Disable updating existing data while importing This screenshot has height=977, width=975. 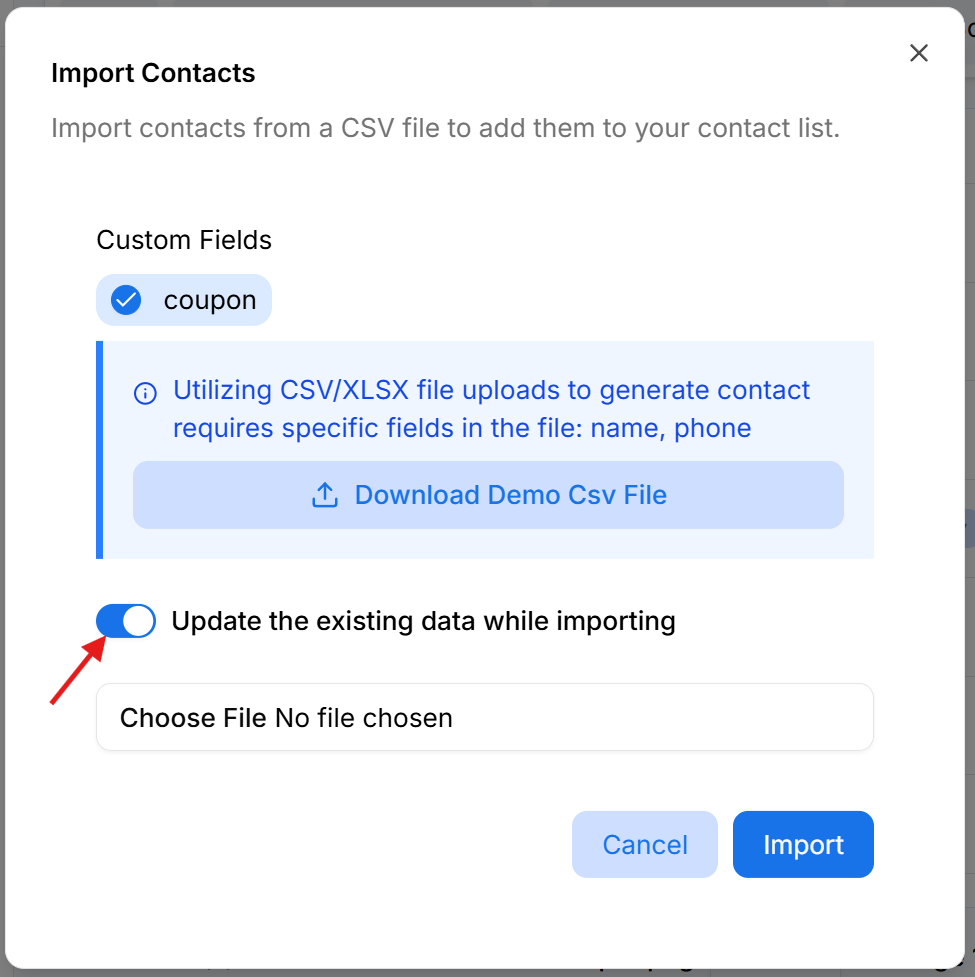(x=125, y=620)
